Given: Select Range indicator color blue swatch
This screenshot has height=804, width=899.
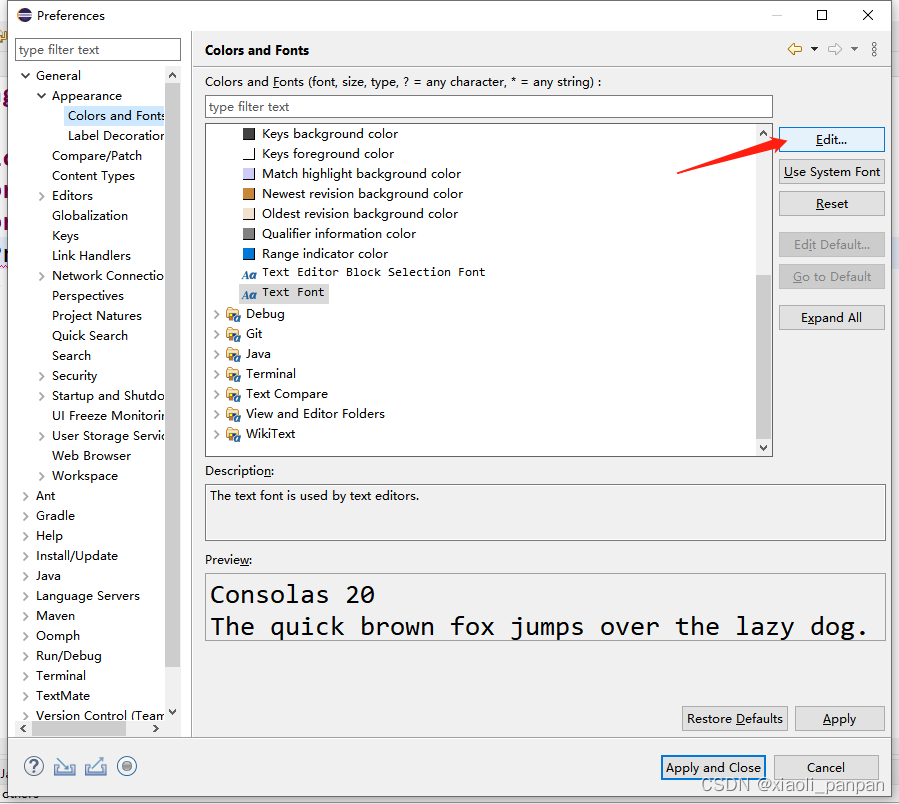Looking at the screenshot, I should coord(249,253).
